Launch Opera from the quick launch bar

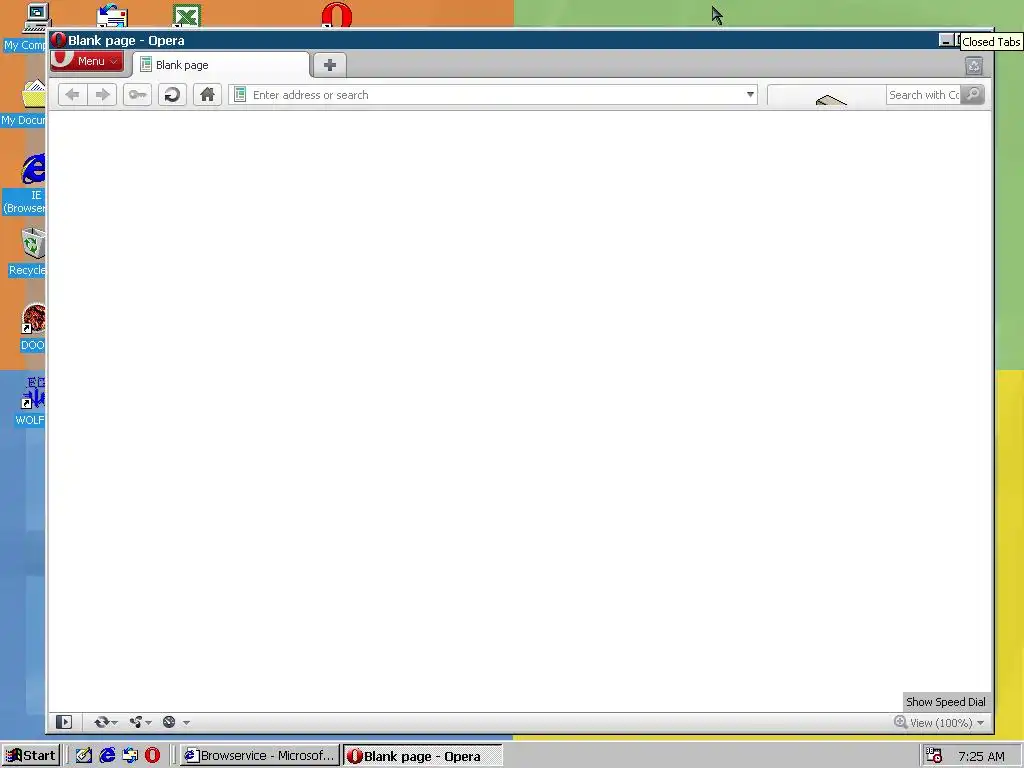(152, 756)
